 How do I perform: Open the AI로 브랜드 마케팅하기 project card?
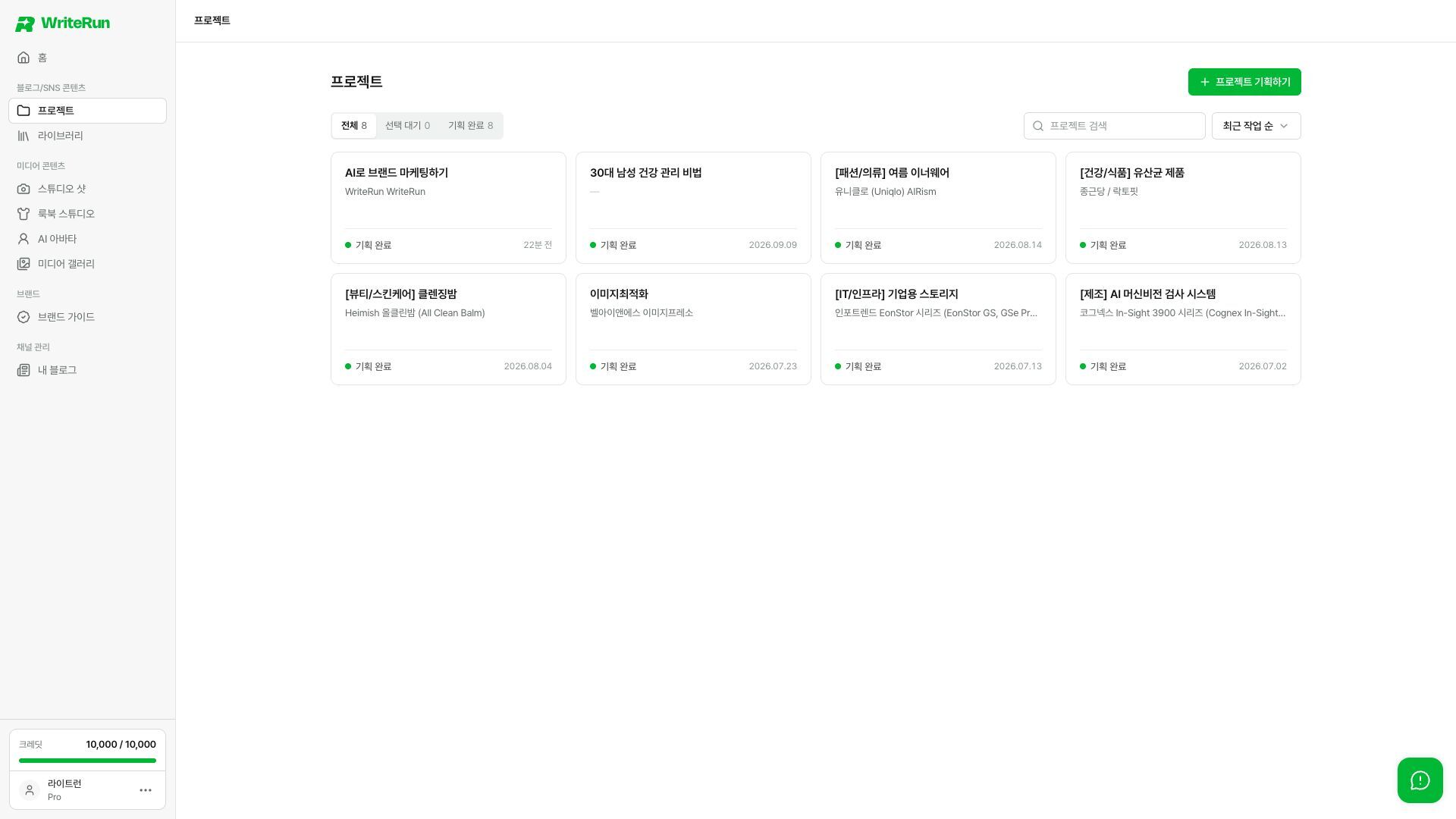448,208
